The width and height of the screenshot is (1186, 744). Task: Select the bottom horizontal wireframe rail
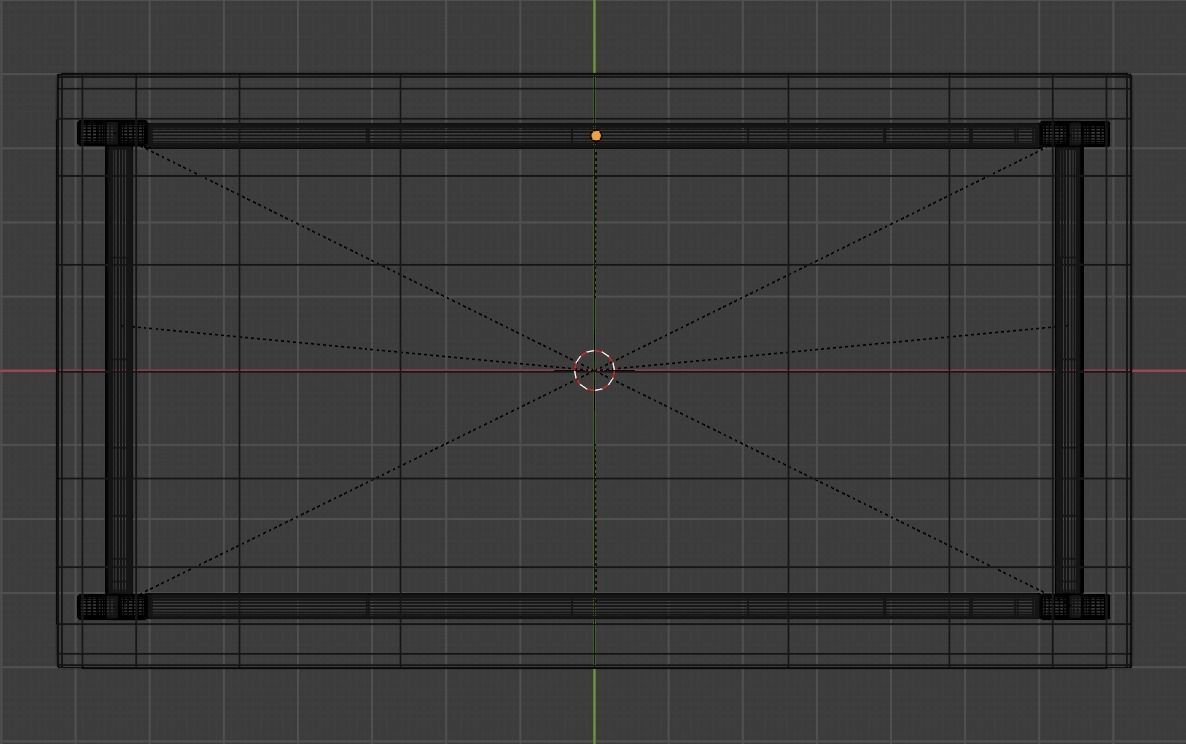coord(594,607)
